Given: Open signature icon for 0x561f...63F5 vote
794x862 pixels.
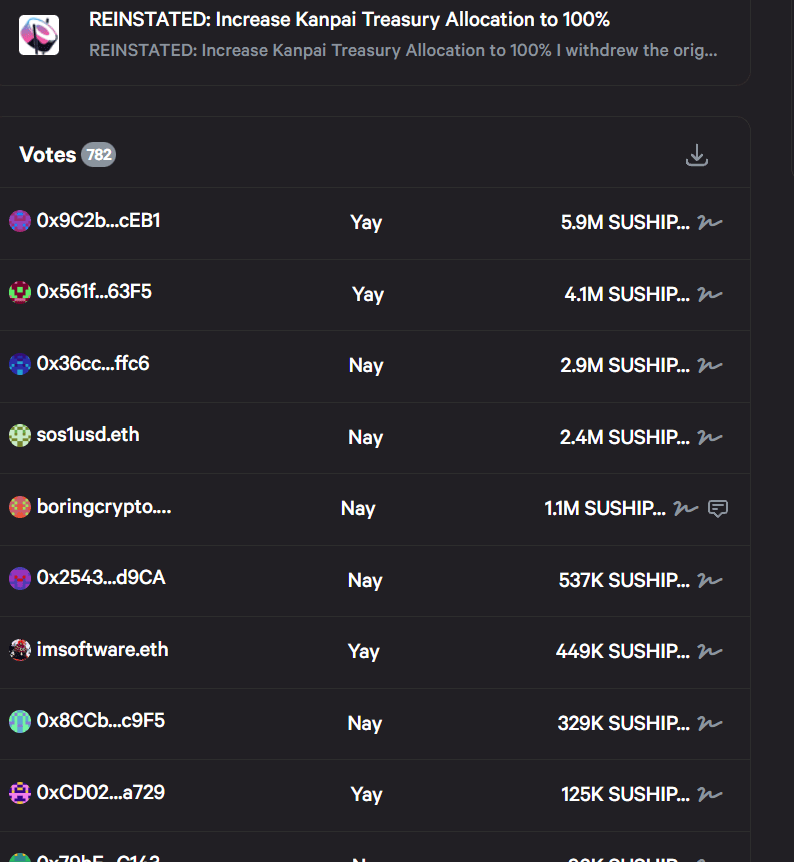Looking at the screenshot, I should click(710, 294).
